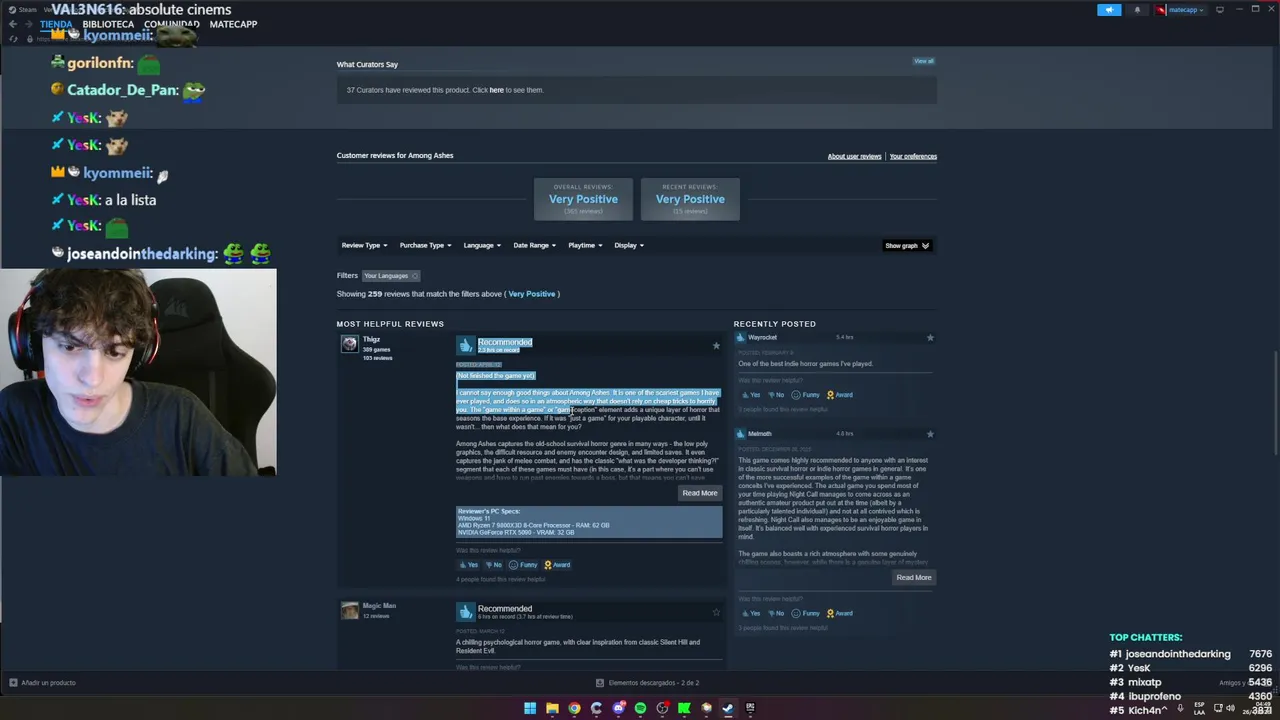Screen dimensions: 1280x720
Task: Expand Show graph chevron
Action: 925,245
